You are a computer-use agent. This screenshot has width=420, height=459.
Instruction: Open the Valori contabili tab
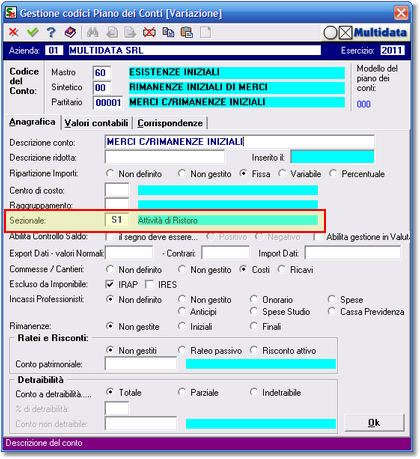coord(96,123)
